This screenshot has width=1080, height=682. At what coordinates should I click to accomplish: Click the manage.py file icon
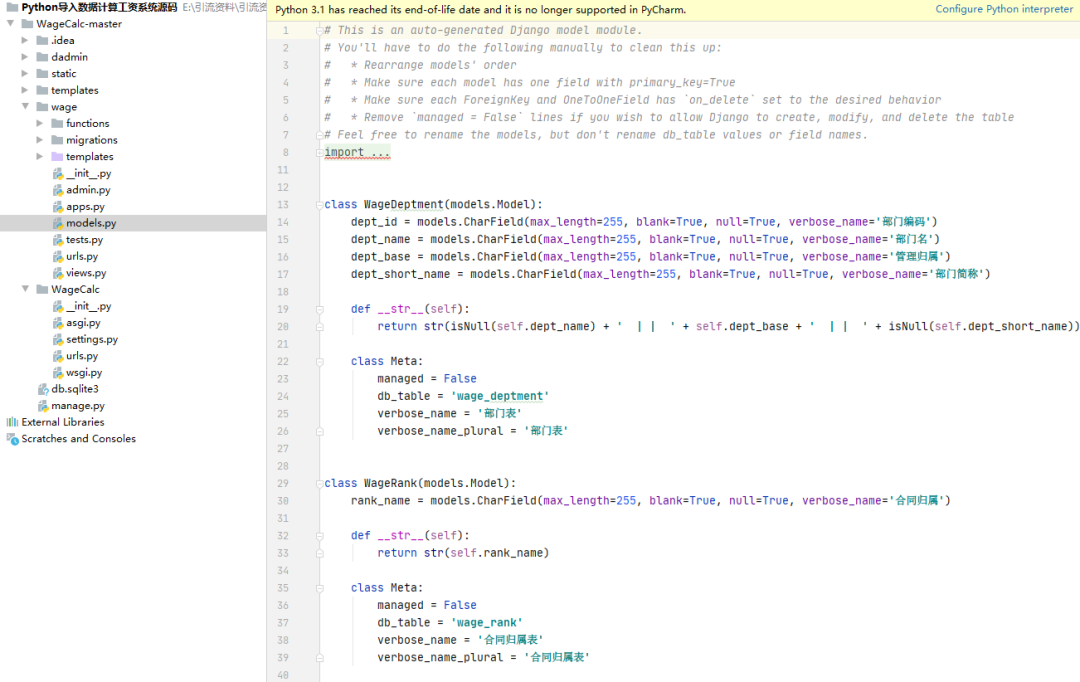click(x=43, y=406)
